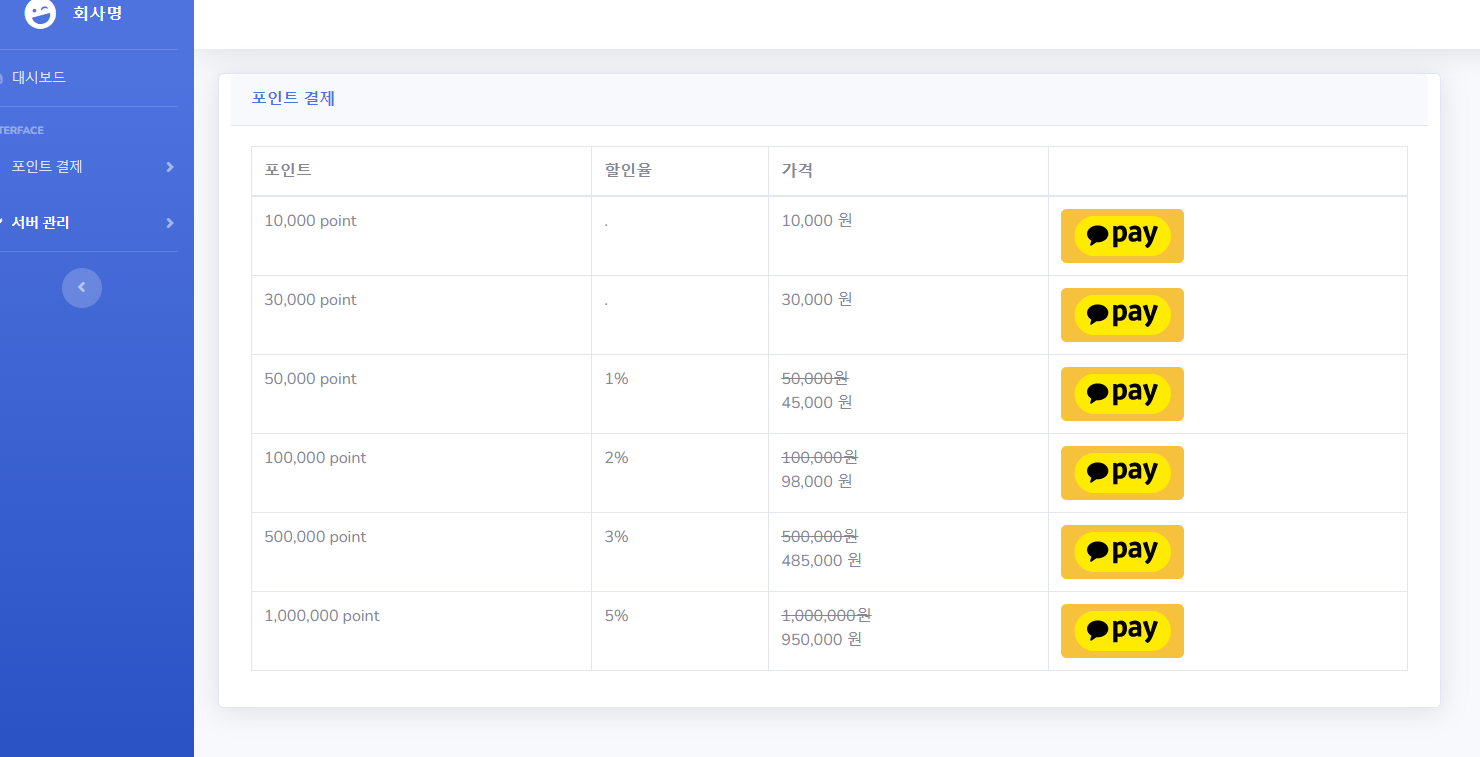Screen dimensions: 1480x757
Task: Go to 대시보드 in sidebar
Action: (39, 77)
